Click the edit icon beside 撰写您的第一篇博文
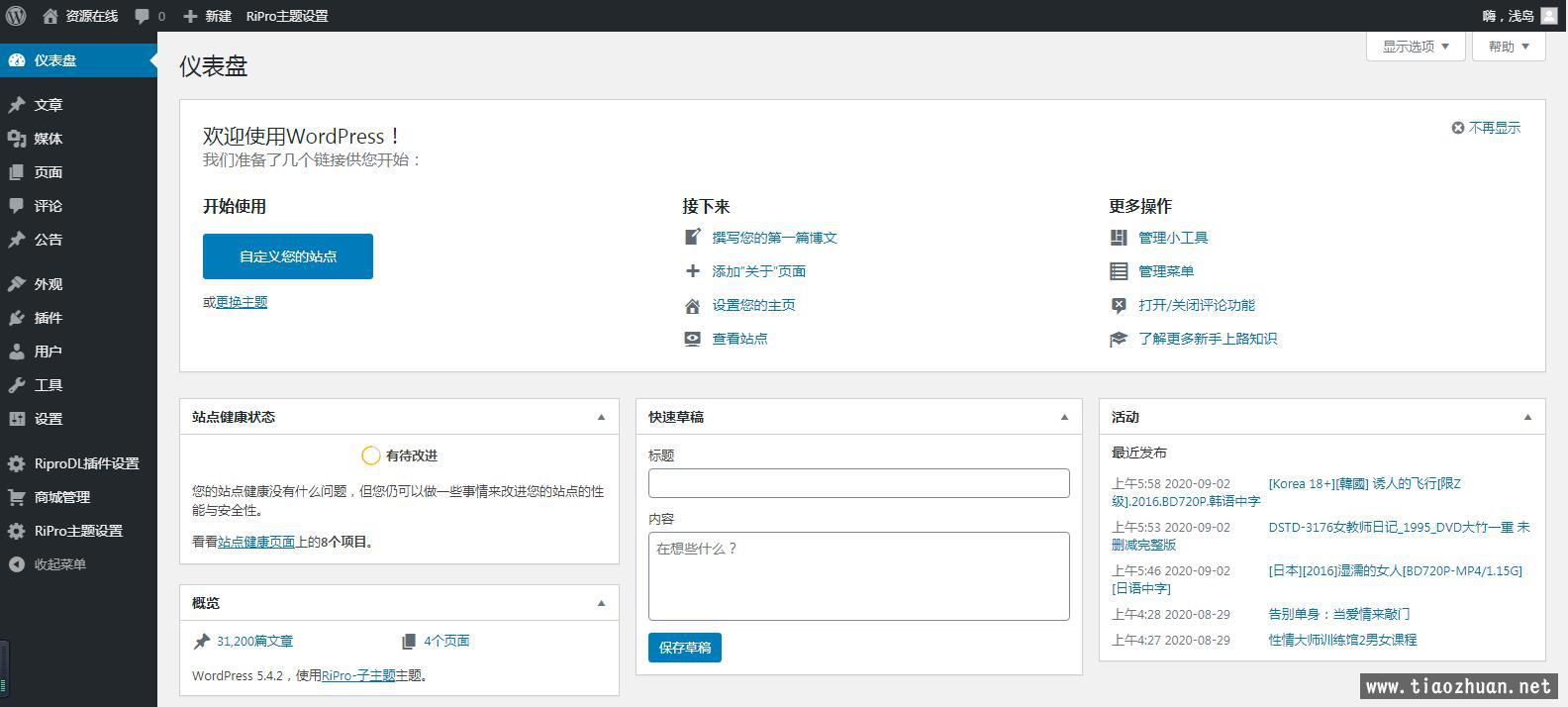The height and width of the screenshot is (707, 1568). [693, 238]
